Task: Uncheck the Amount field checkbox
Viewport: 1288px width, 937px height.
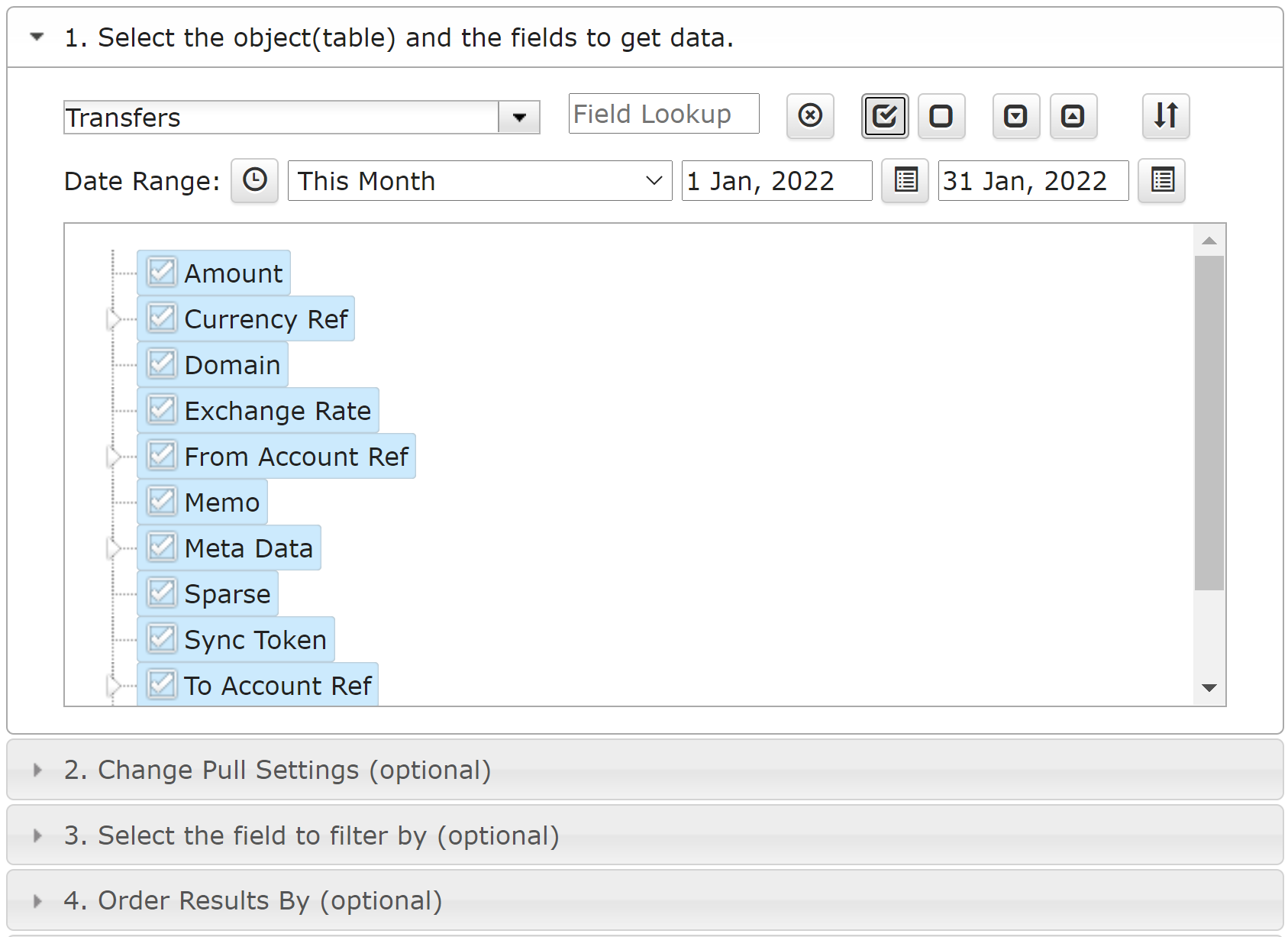Action: (162, 273)
